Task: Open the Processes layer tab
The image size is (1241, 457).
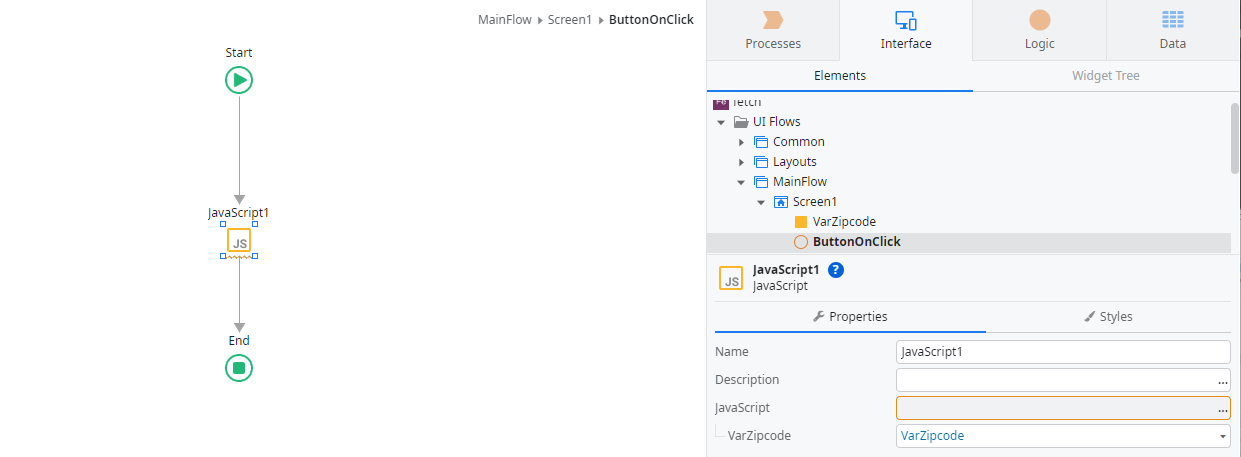Action: (x=773, y=29)
